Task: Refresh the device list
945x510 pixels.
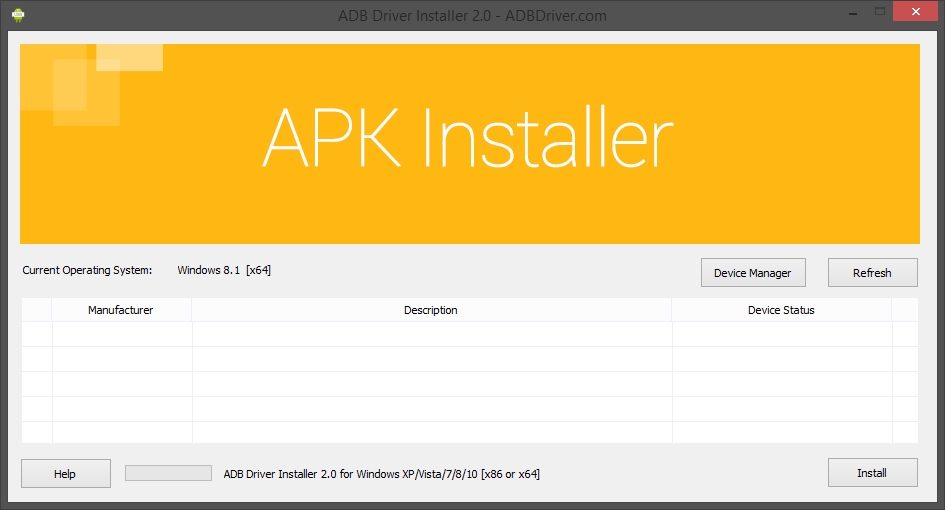Action: [872, 272]
